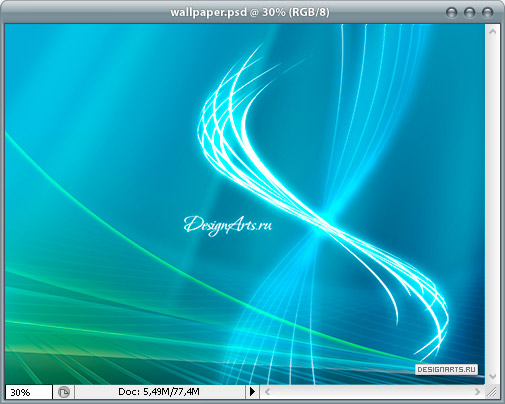Viewport: 505px width, 404px height.
Task: Click the status bar preview icon beside 30%
Action: point(64,392)
